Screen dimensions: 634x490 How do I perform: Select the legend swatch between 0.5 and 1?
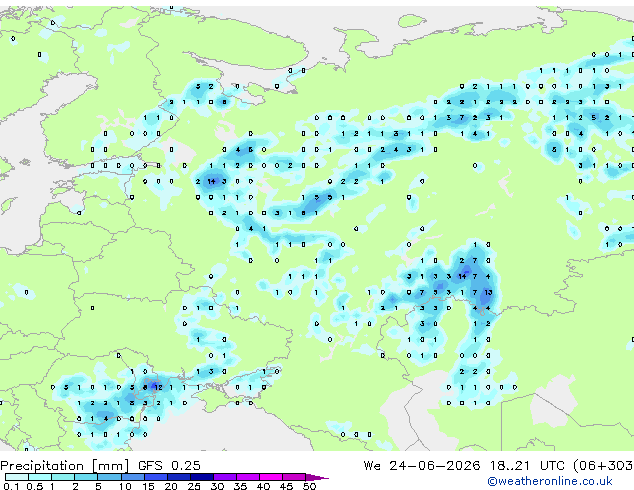click(40, 477)
